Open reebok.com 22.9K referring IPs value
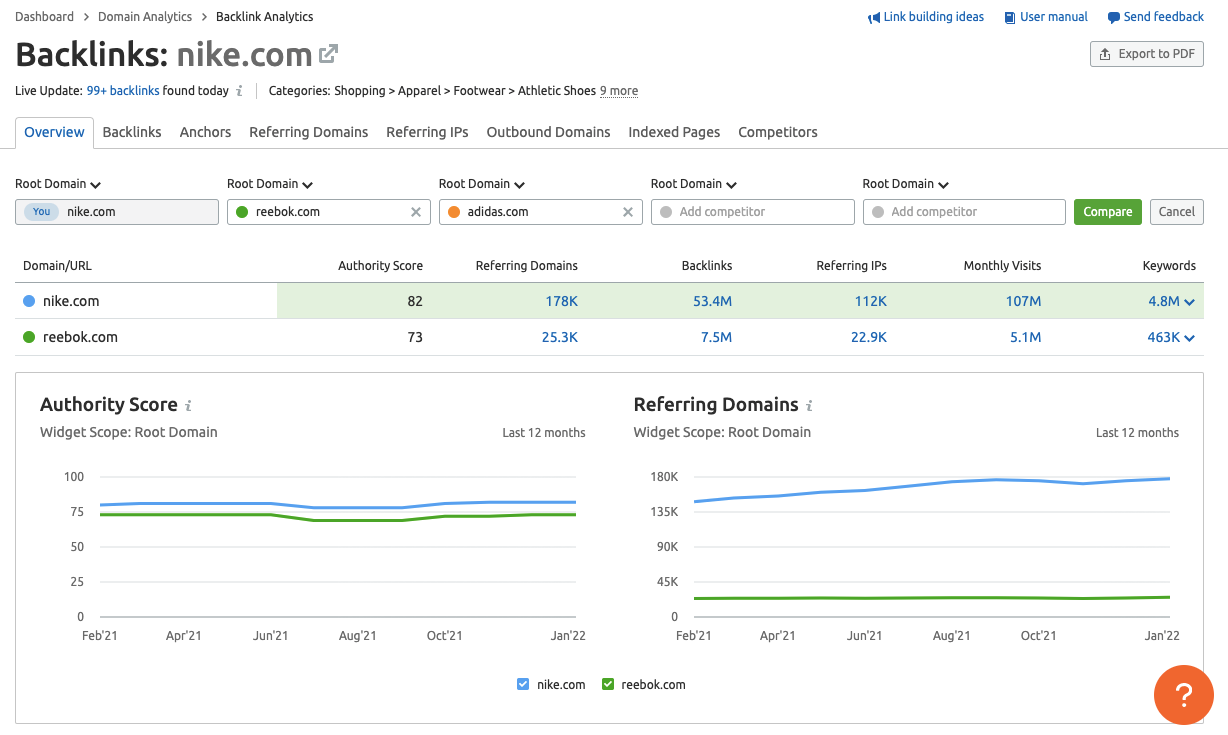The width and height of the screenshot is (1228, 735). coord(869,337)
